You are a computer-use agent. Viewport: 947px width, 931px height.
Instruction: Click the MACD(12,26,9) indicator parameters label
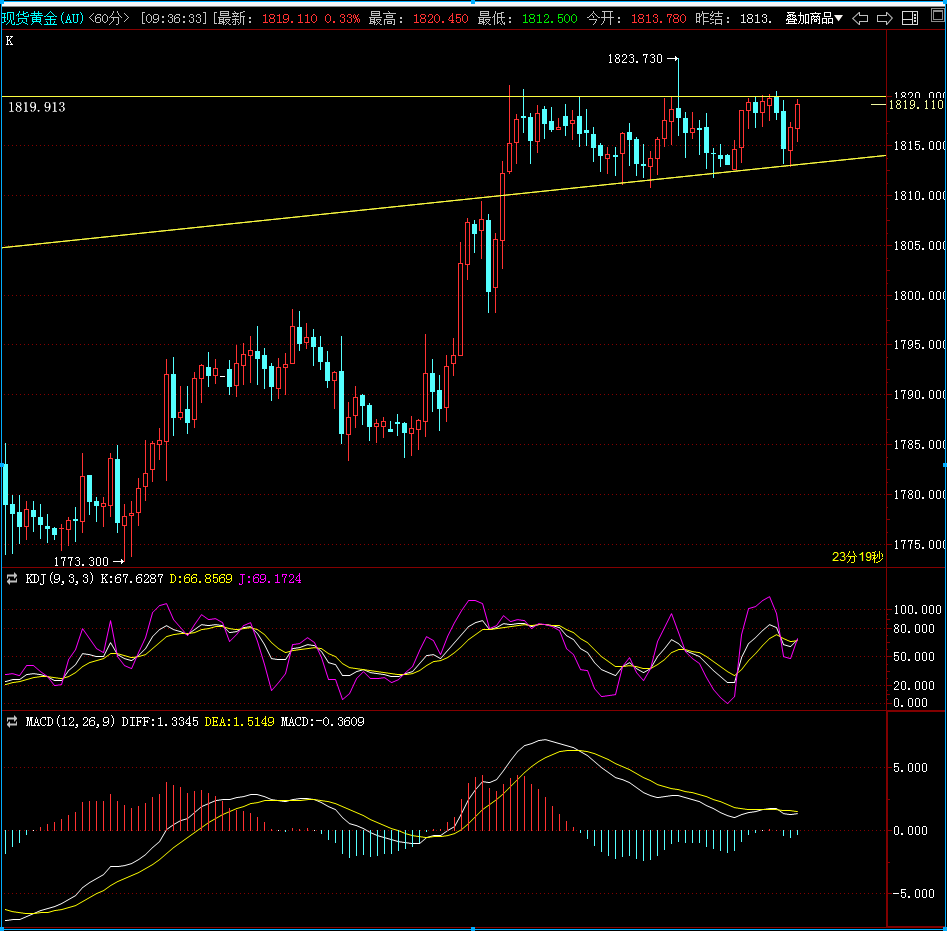(70, 721)
